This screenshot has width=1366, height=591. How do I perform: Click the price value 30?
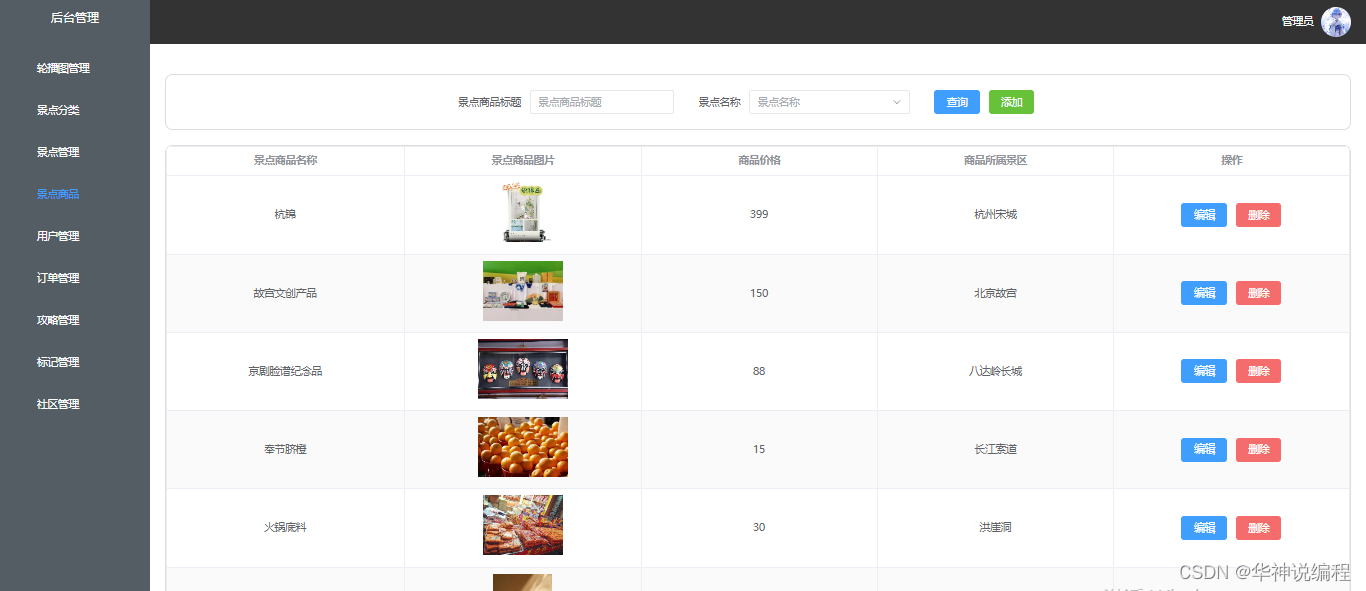[x=759, y=527]
